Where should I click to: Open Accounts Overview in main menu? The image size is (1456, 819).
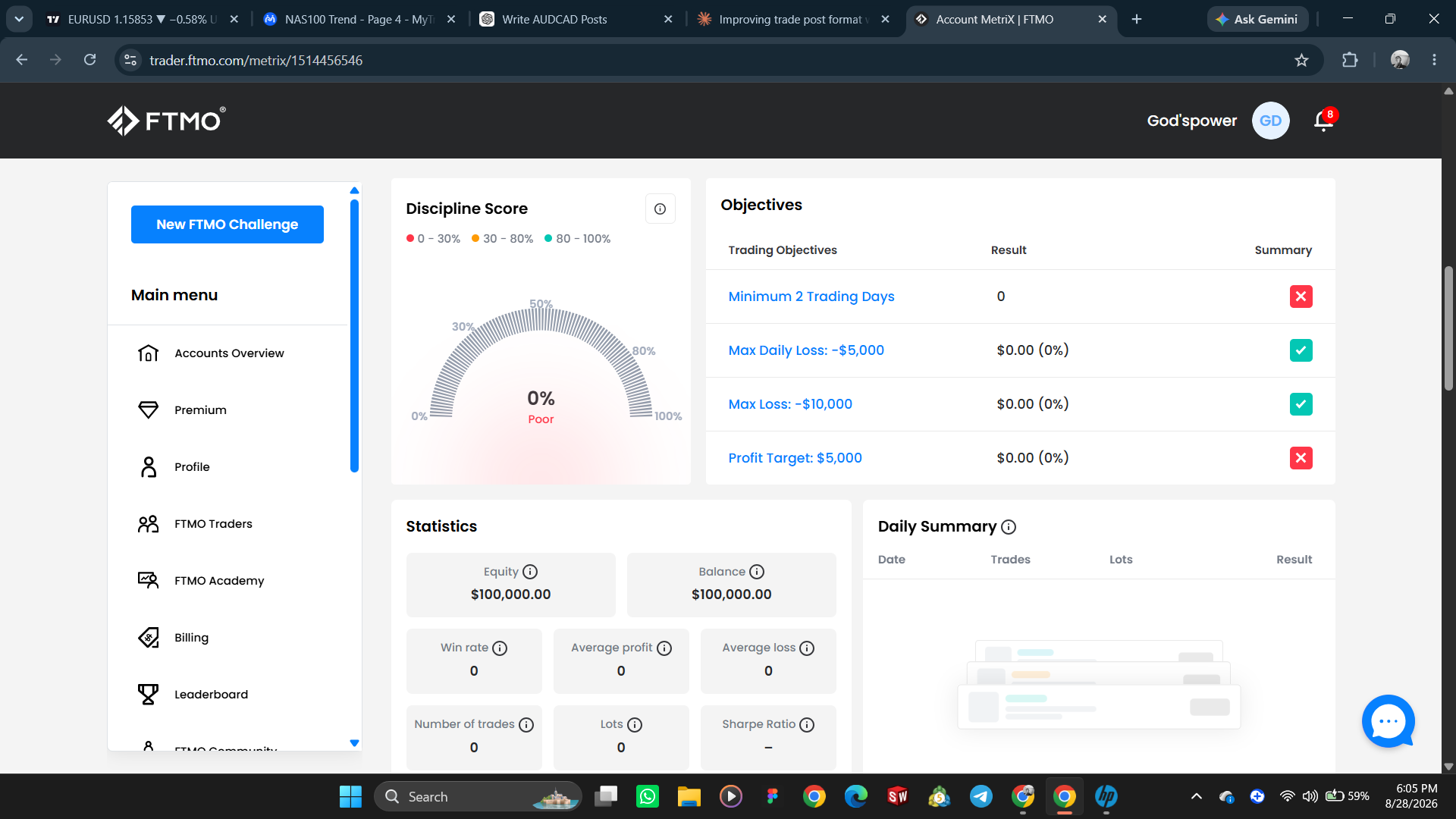pos(229,353)
